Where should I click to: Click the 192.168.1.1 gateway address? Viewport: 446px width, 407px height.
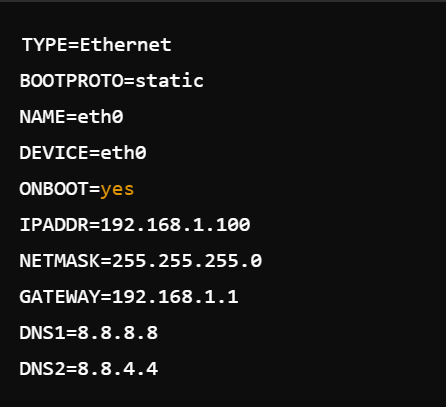(x=175, y=297)
